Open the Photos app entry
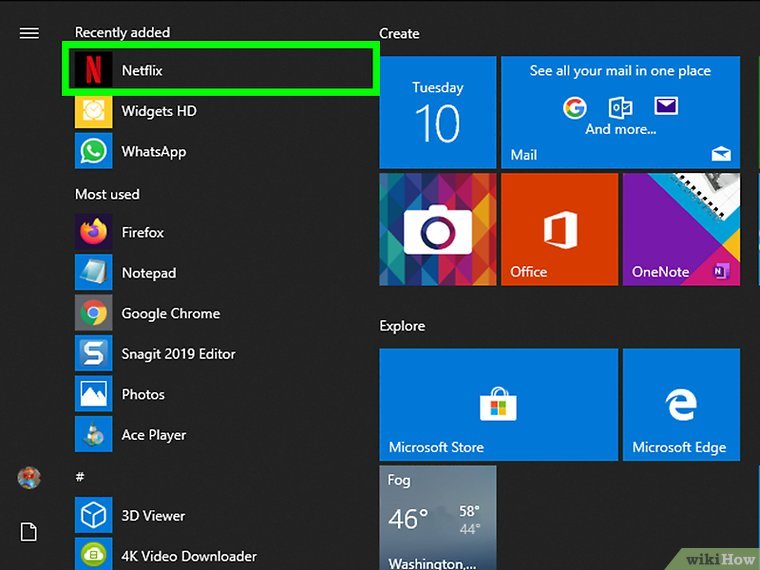Image resolution: width=760 pixels, height=570 pixels. click(x=143, y=394)
